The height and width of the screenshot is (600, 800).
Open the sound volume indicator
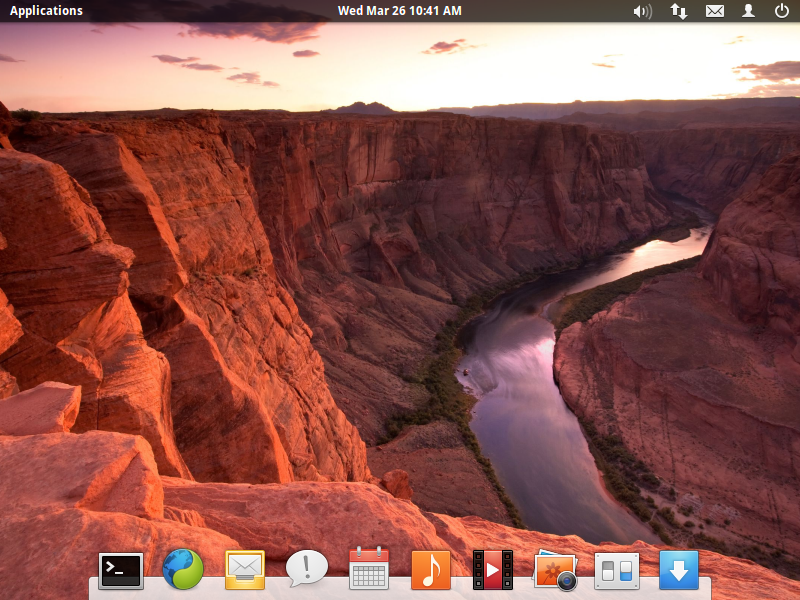643,11
